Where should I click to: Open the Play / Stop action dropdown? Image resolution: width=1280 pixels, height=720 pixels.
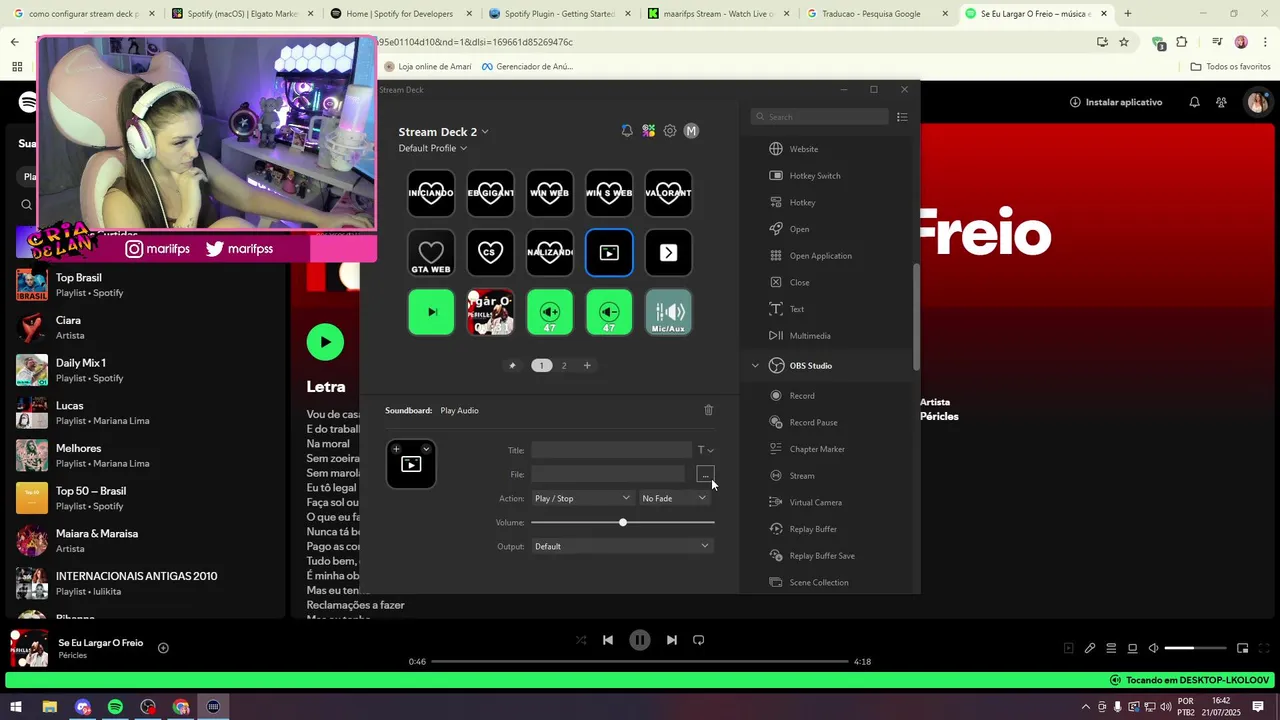582,498
